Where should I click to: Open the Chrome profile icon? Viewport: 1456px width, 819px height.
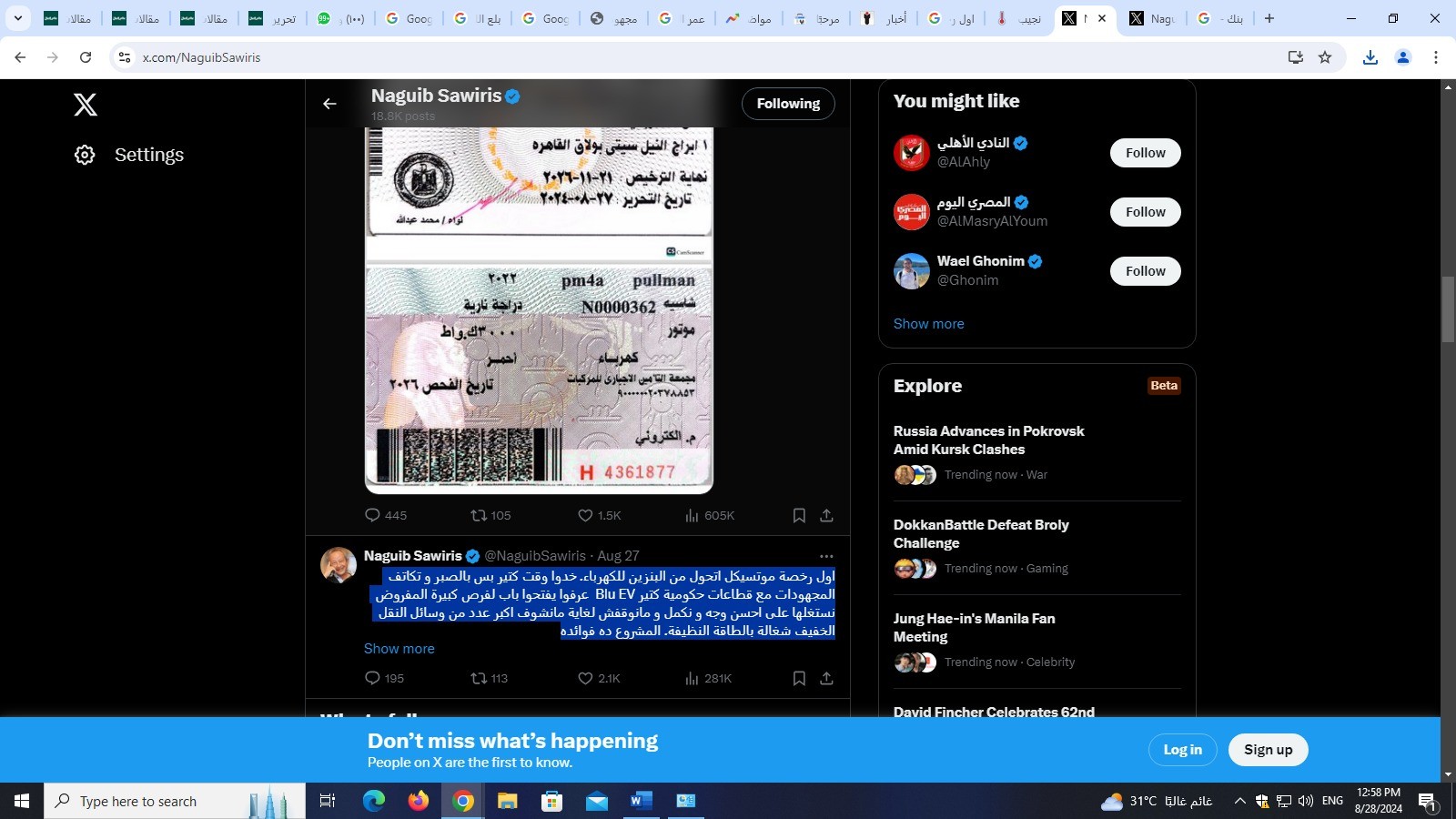(1403, 57)
